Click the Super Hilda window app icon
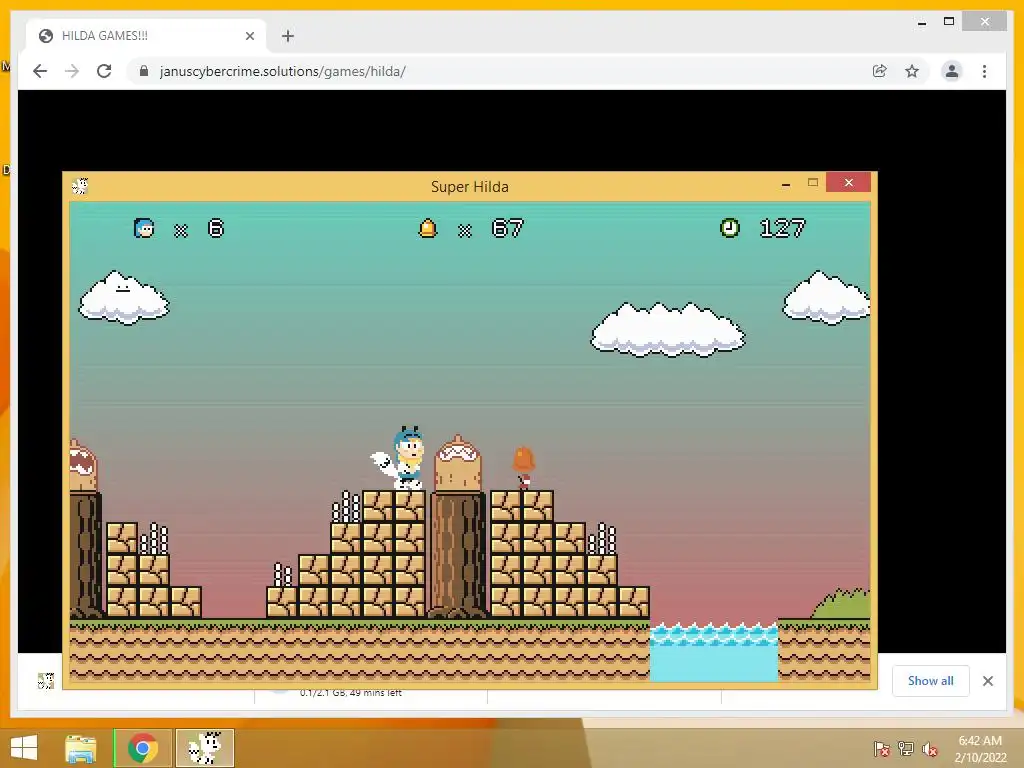Screen dimensions: 1024x768 (x=80, y=187)
